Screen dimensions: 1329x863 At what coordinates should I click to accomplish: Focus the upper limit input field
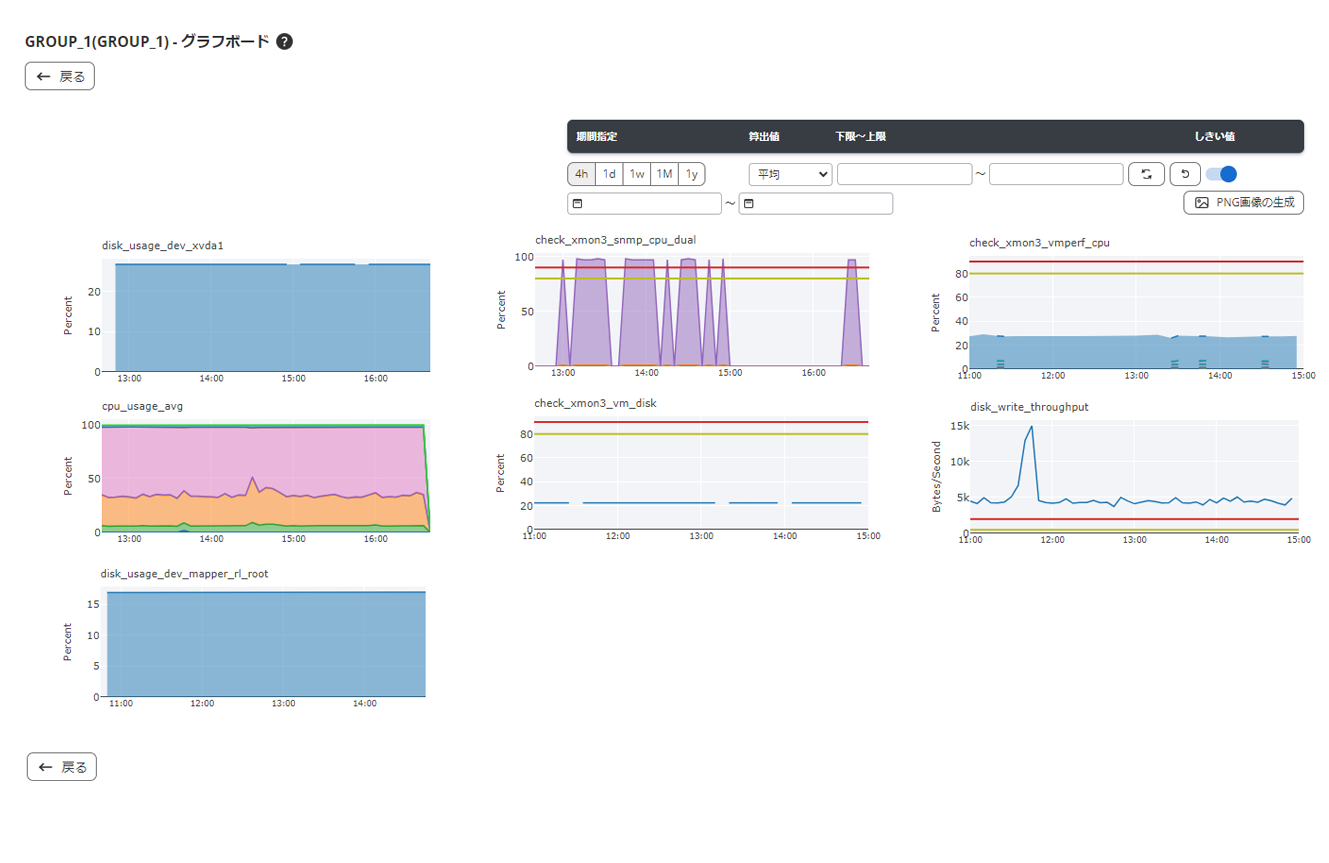(1056, 174)
